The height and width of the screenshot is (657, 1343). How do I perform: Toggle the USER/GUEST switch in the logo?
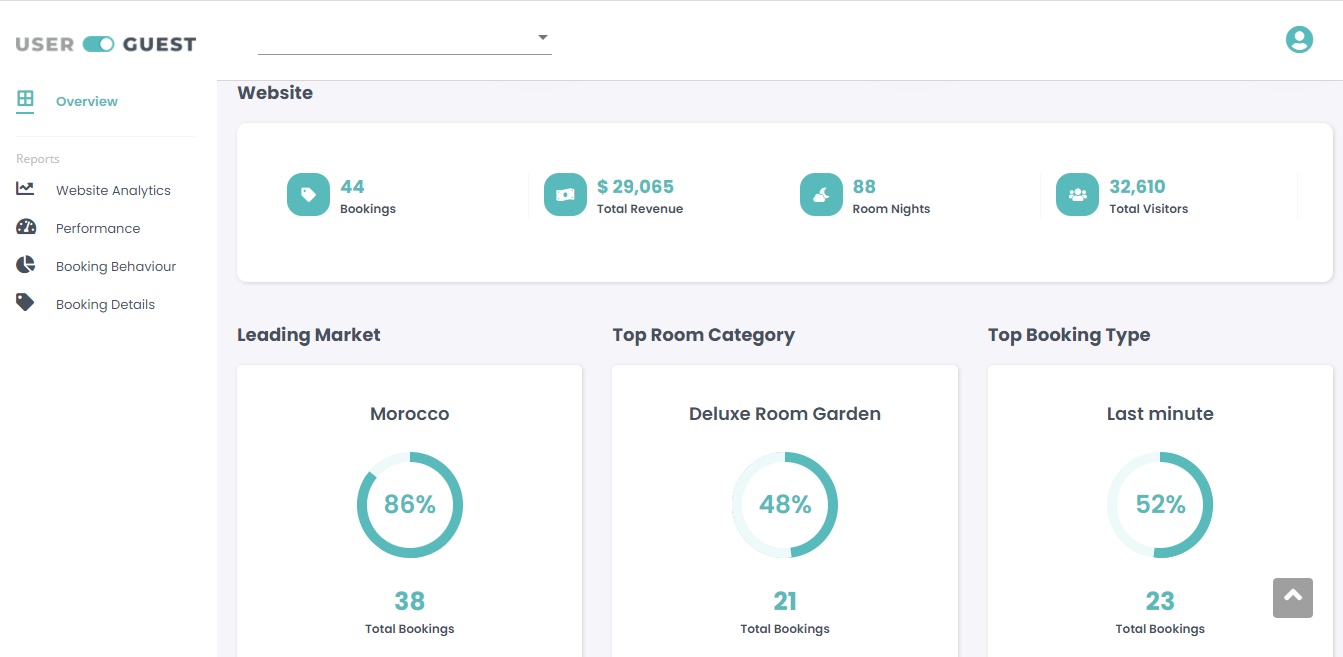click(97, 43)
